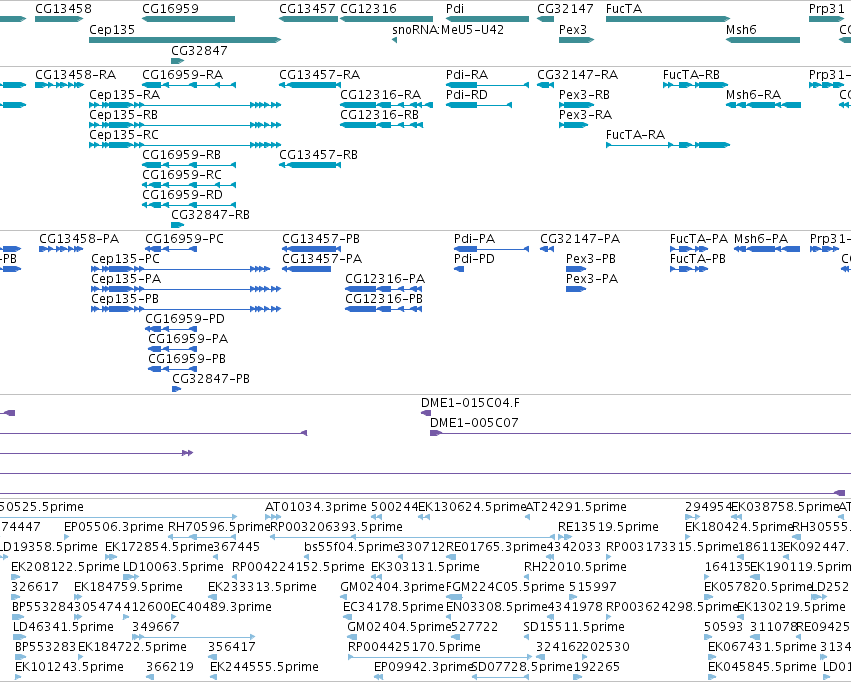The width and height of the screenshot is (851, 682).
Task: Click transcript Cep135-RC label
Action: [124, 135]
